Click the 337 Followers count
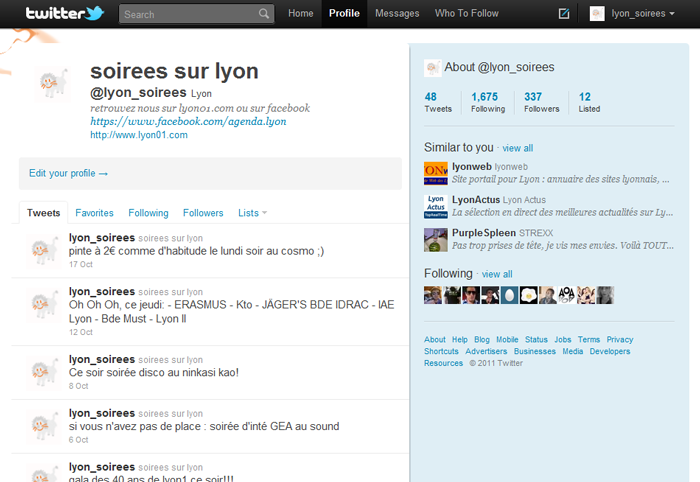The width and height of the screenshot is (700, 482). 541,102
